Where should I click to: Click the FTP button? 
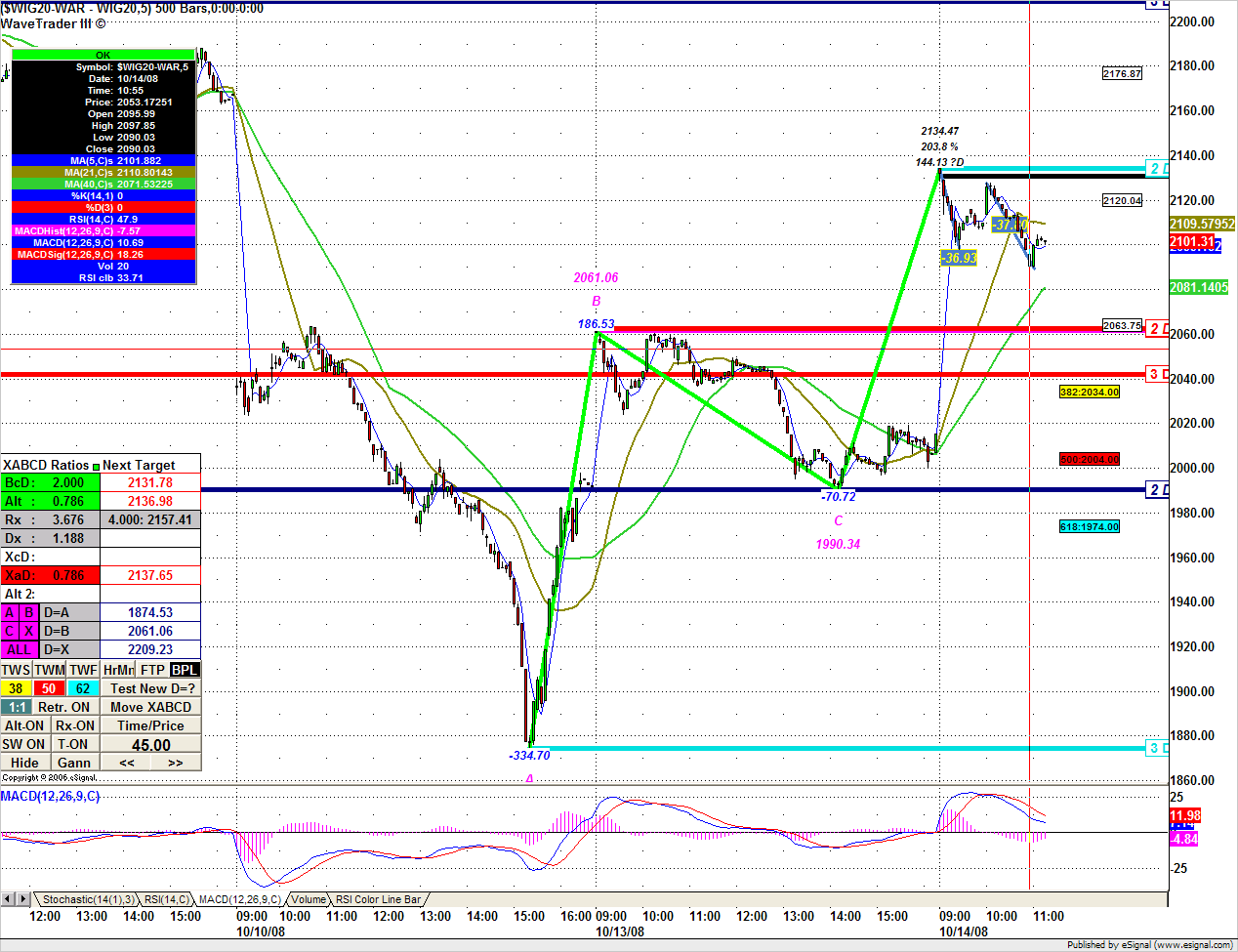[x=152, y=670]
